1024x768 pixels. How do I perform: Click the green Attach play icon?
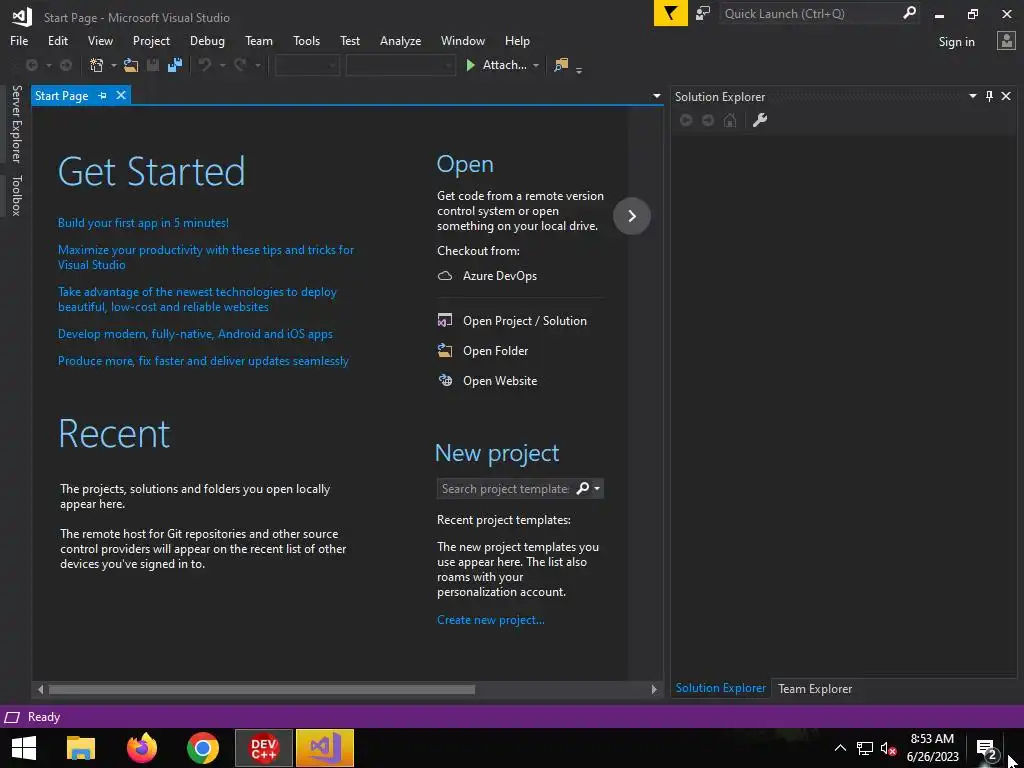pyautogui.click(x=470, y=65)
